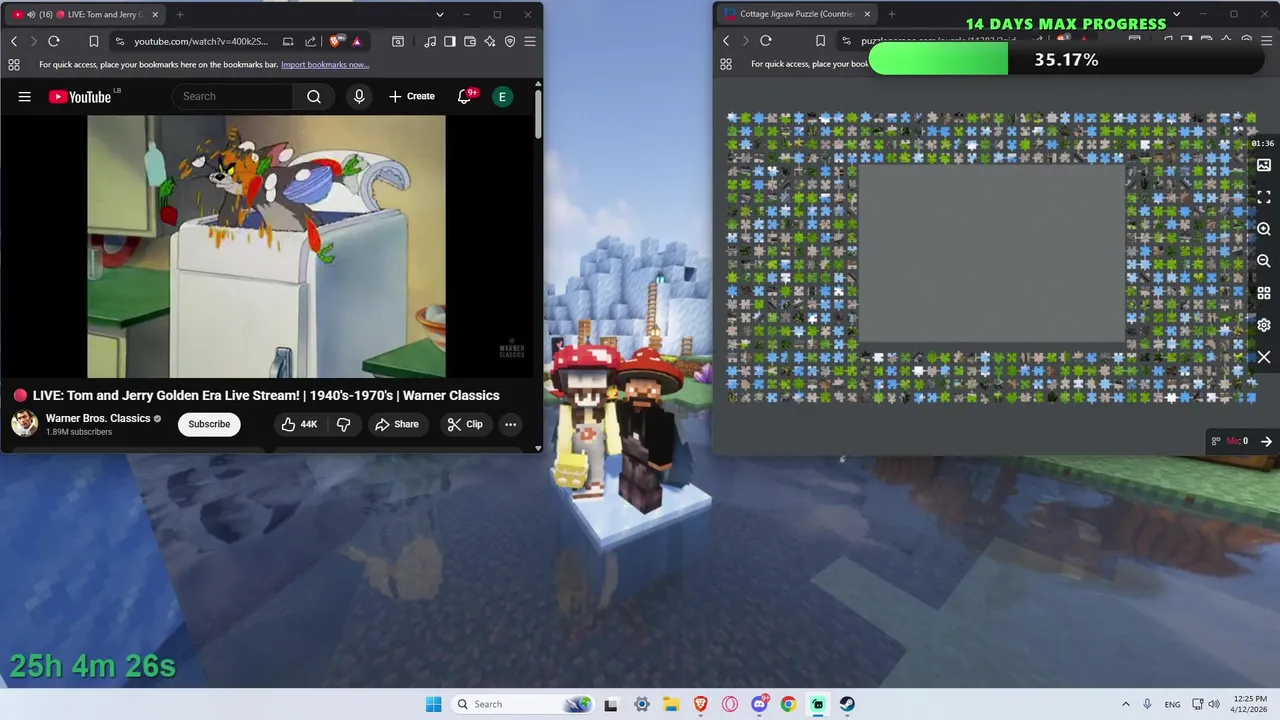Click the Create button
This screenshot has width=1280, height=720.
412,96
